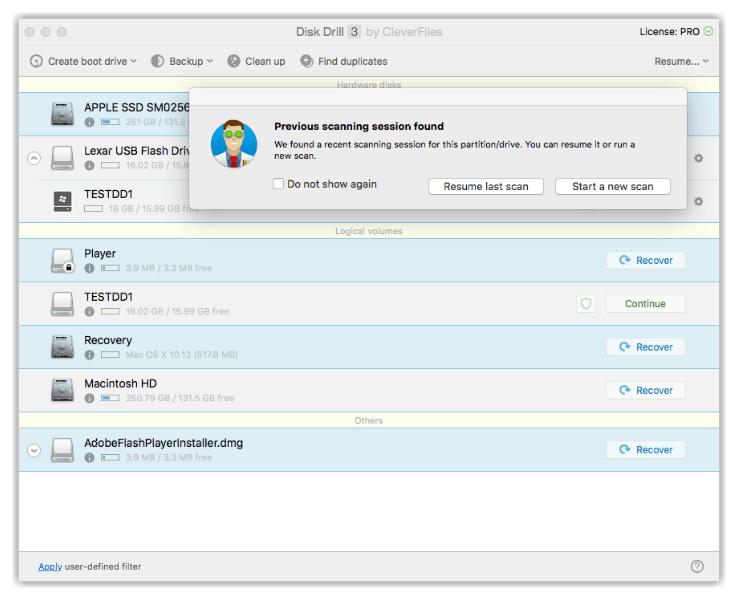Show info for AdobeFlashPlayerInstaller.dmg
Image resolution: width=740 pixels, height=602 pixels.
pyautogui.click(x=89, y=458)
